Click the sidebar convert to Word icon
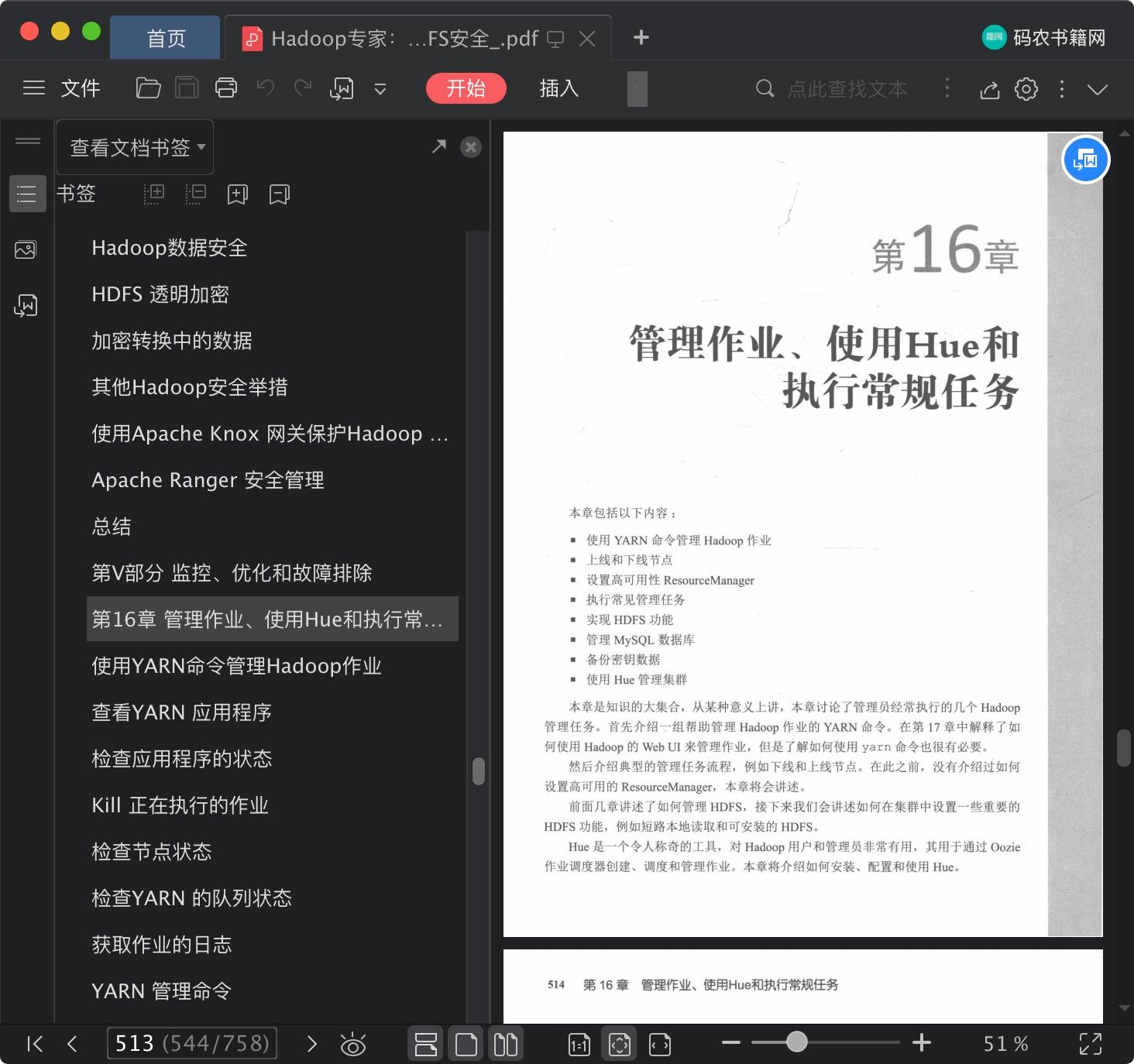1134x1064 pixels. 26,305
